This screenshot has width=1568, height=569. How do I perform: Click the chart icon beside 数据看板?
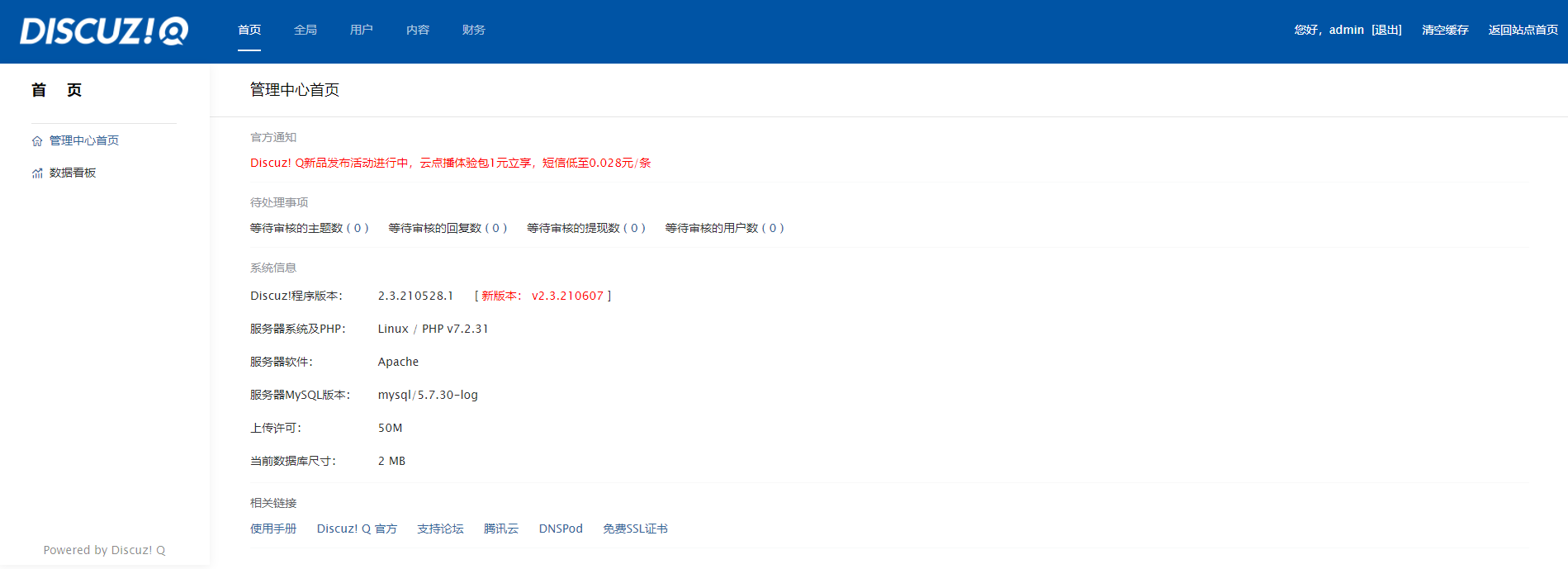(x=37, y=173)
